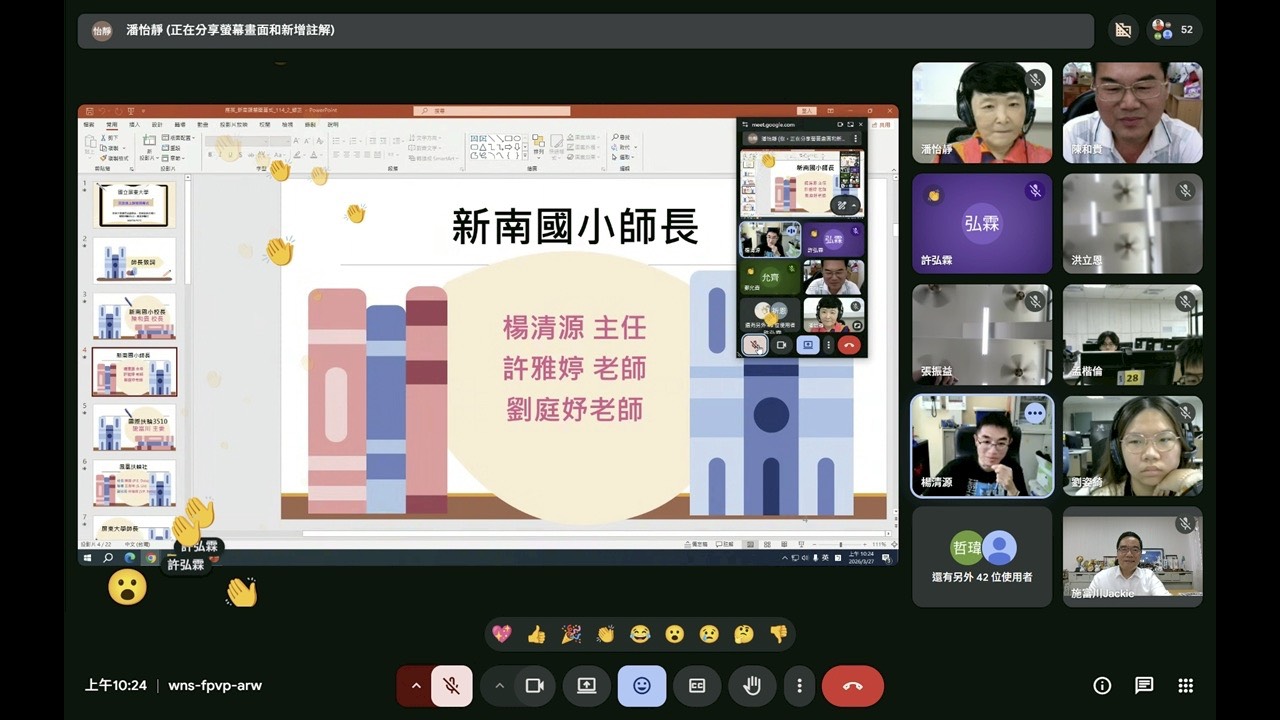Send the sparkling heart reaction
The image size is (1280, 720).
click(x=502, y=634)
